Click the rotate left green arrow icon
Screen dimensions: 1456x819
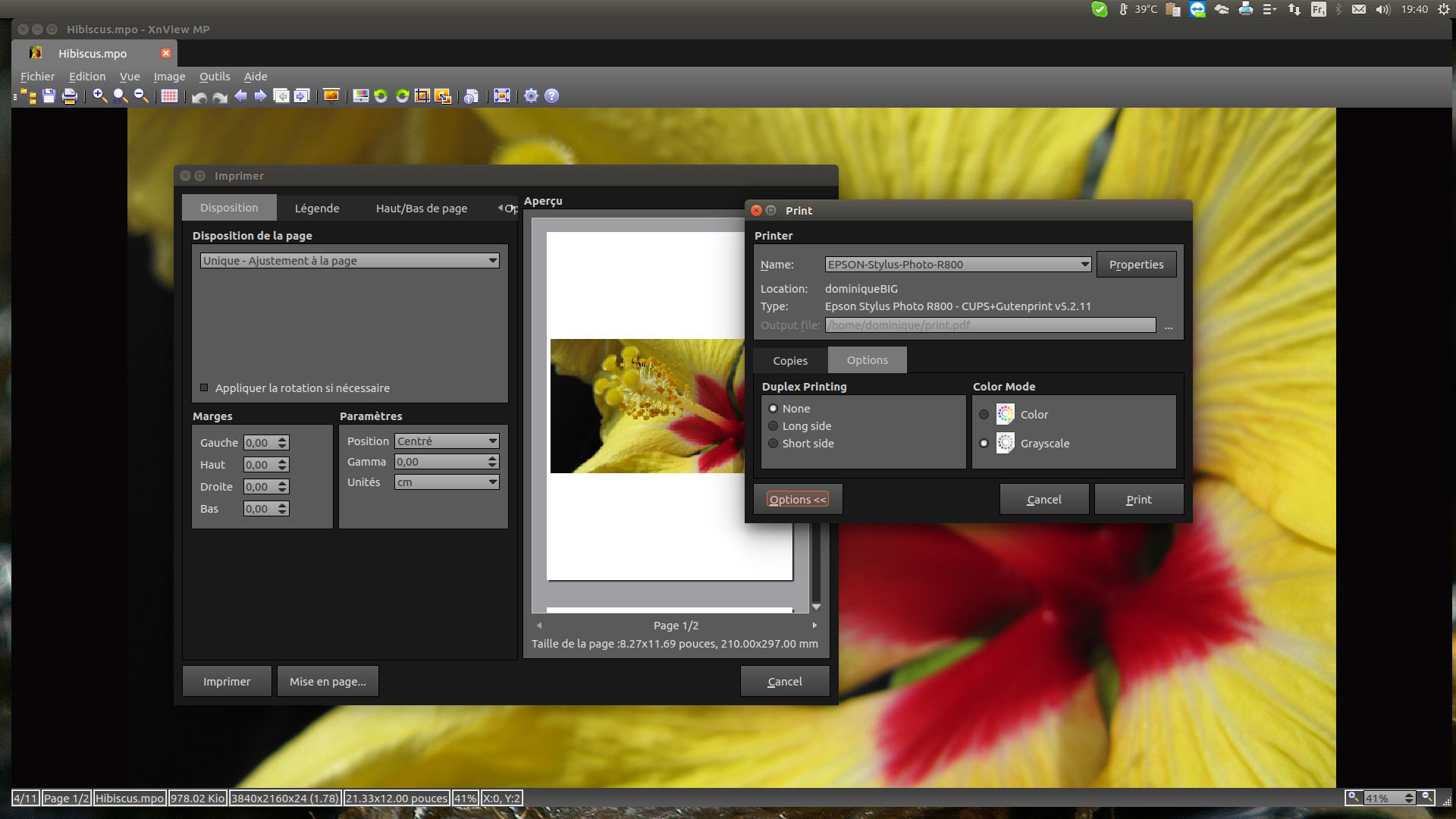coord(381,96)
